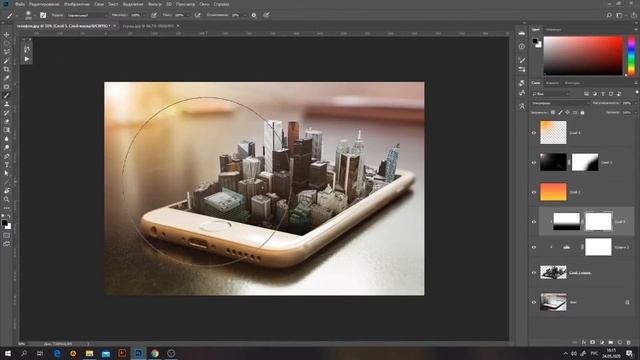Open Chrome from the taskbar
640x360 pixels.
tap(155, 353)
